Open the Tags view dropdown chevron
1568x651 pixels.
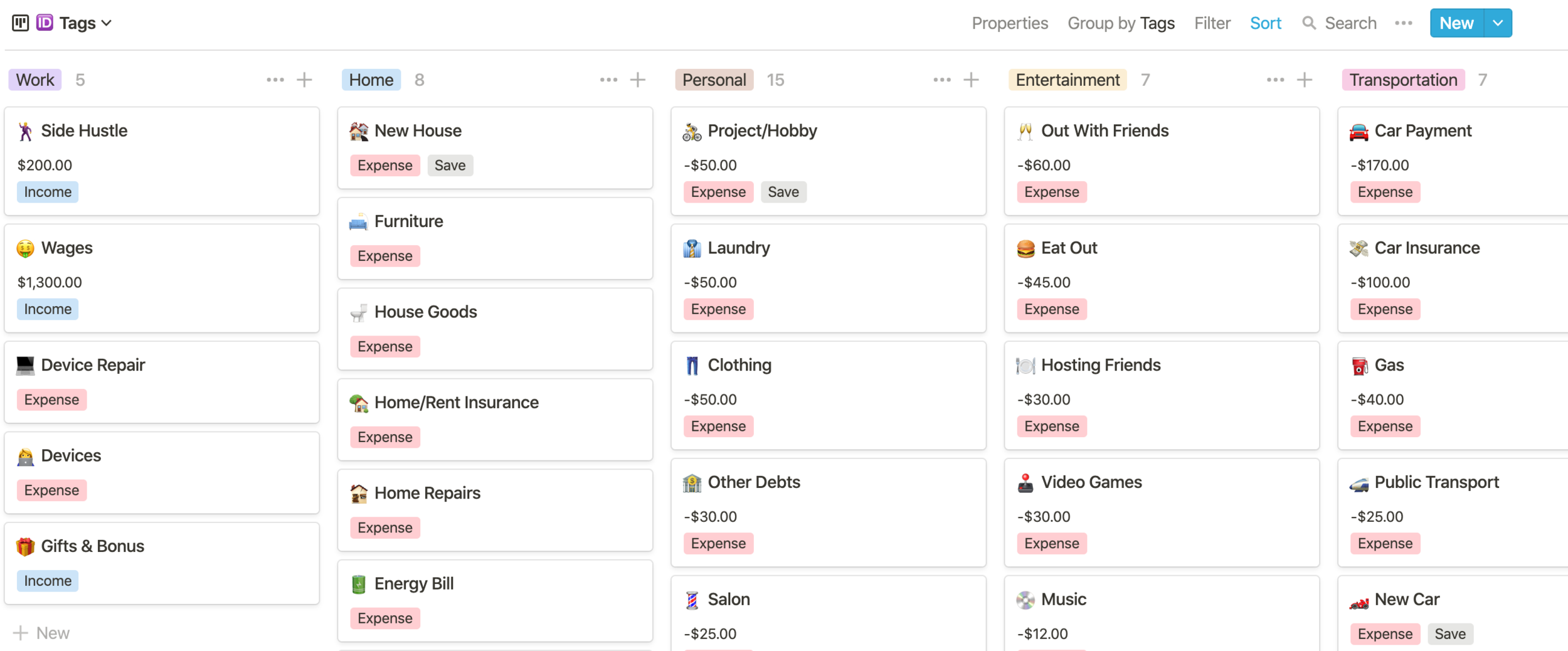point(107,23)
